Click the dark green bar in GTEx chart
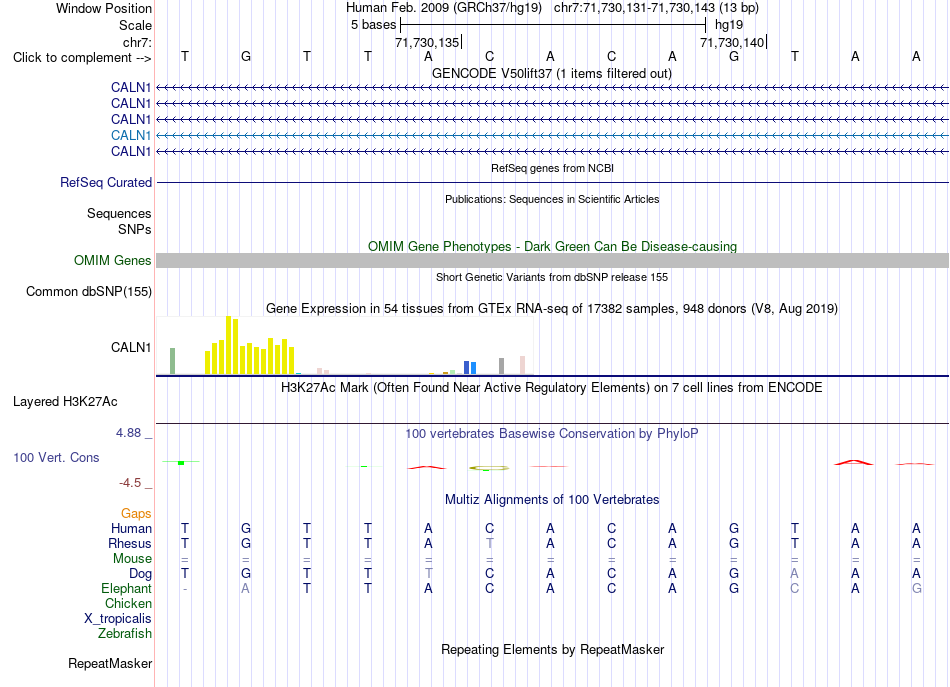Screen dimensions: 950x687 pos(172,361)
